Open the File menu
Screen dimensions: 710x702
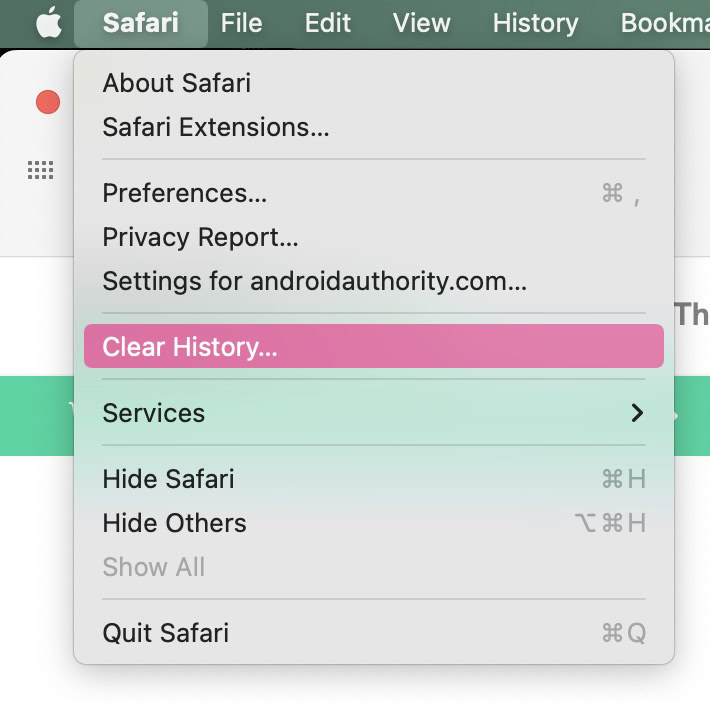242,23
